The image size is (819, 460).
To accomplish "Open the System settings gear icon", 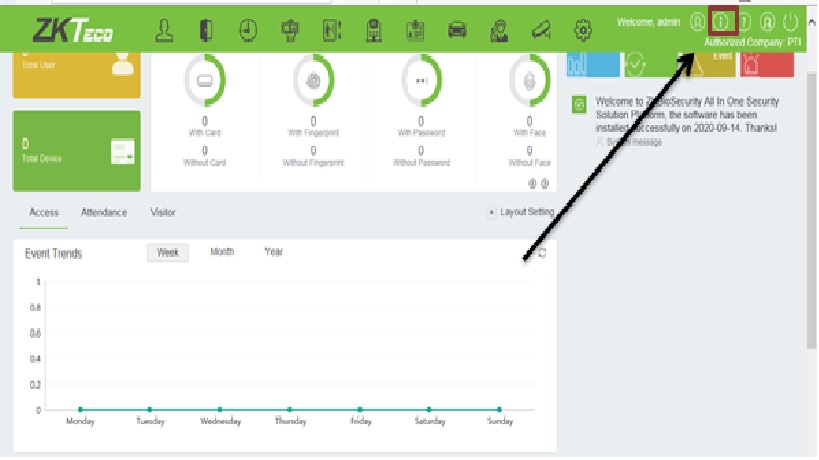I will point(582,31).
